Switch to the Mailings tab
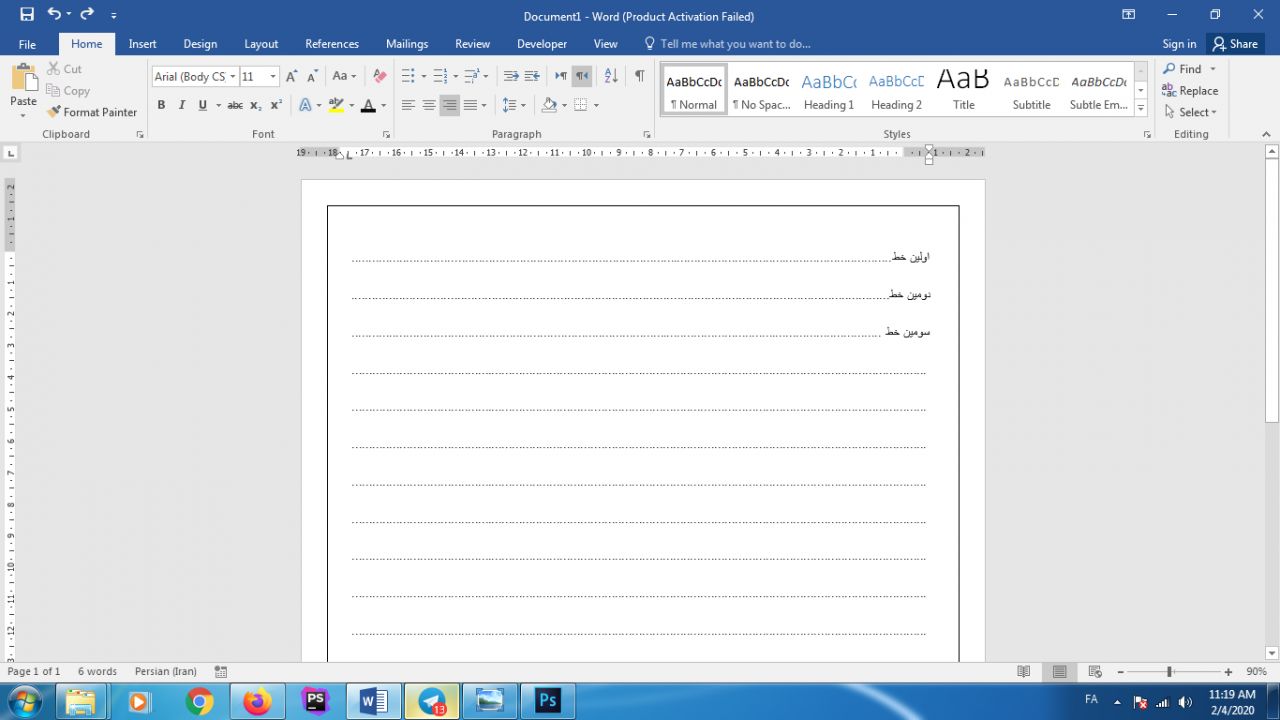The height and width of the screenshot is (720, 1280). coord(407,44)
